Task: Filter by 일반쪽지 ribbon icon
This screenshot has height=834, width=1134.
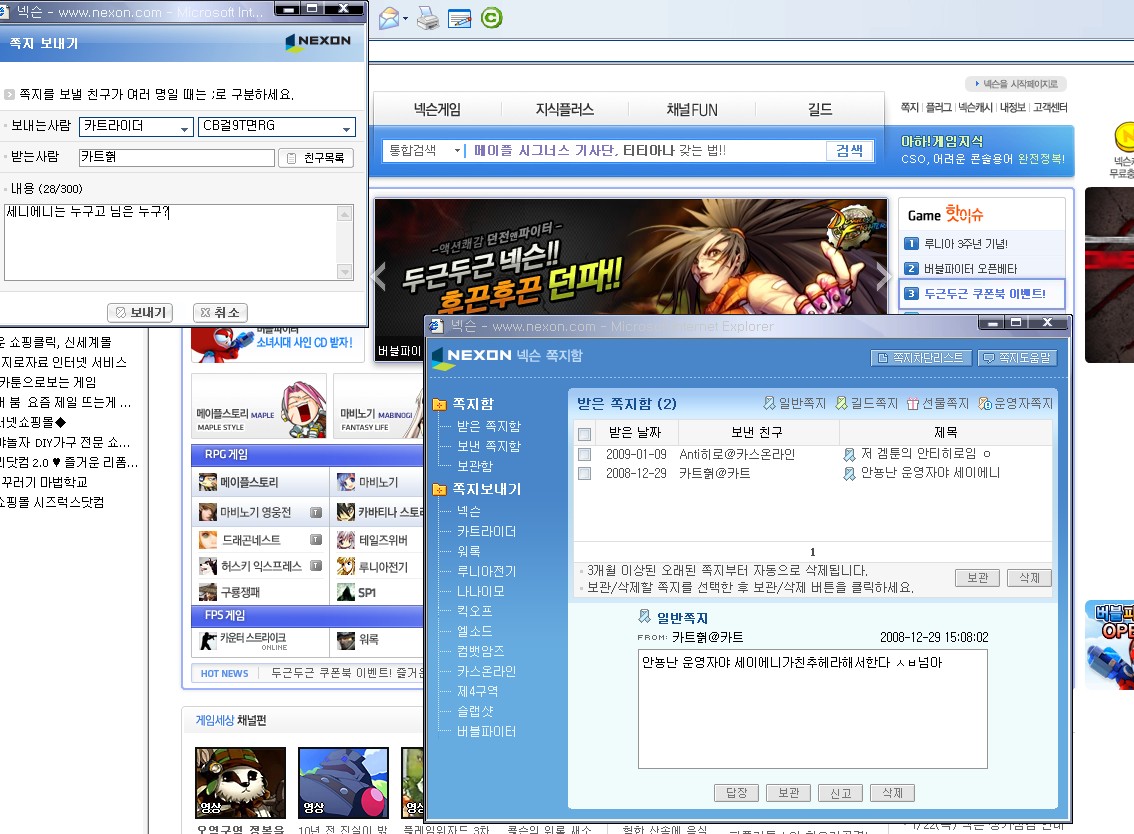Action: 769,404
